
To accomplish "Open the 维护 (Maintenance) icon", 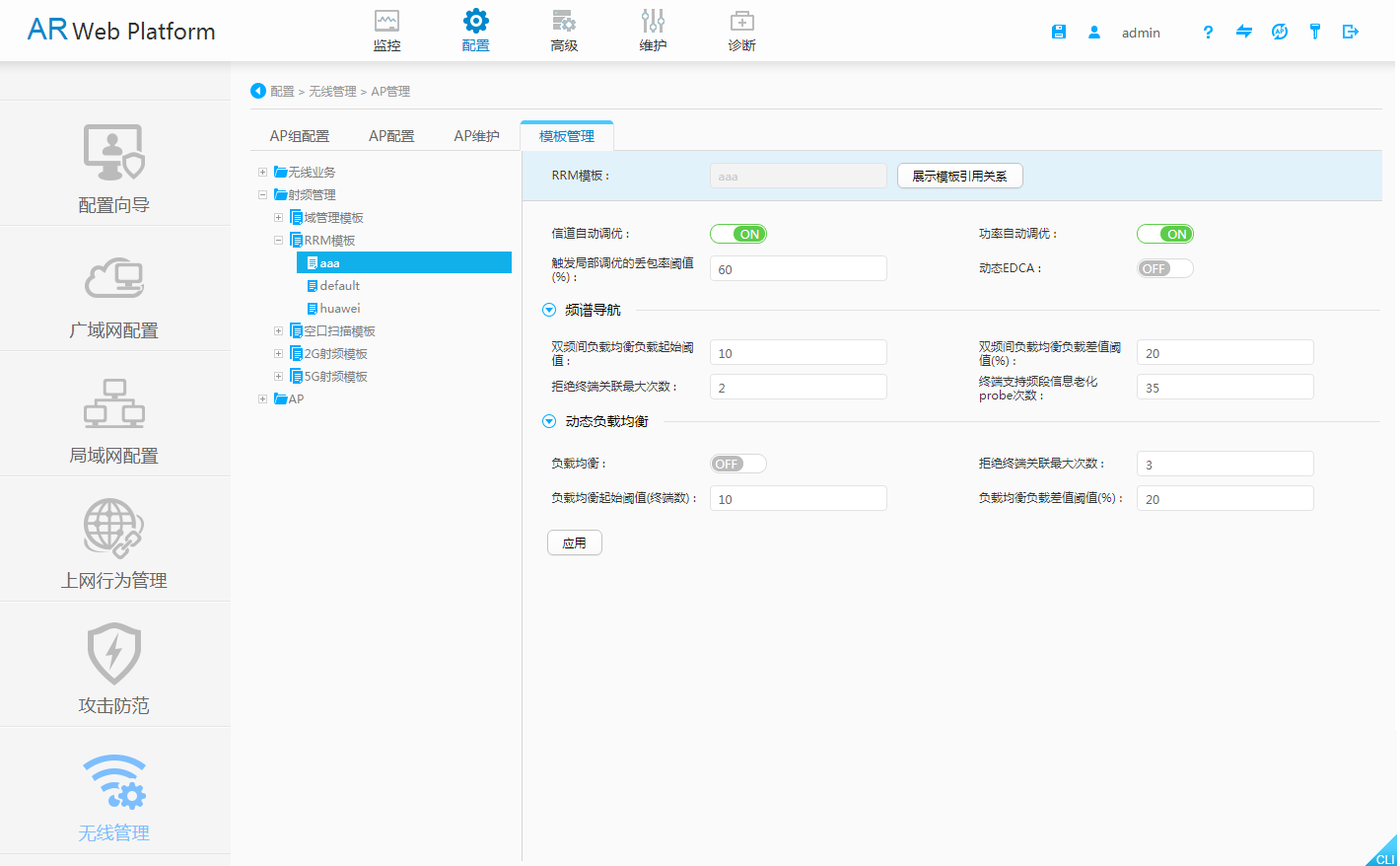I will [653, 28].
